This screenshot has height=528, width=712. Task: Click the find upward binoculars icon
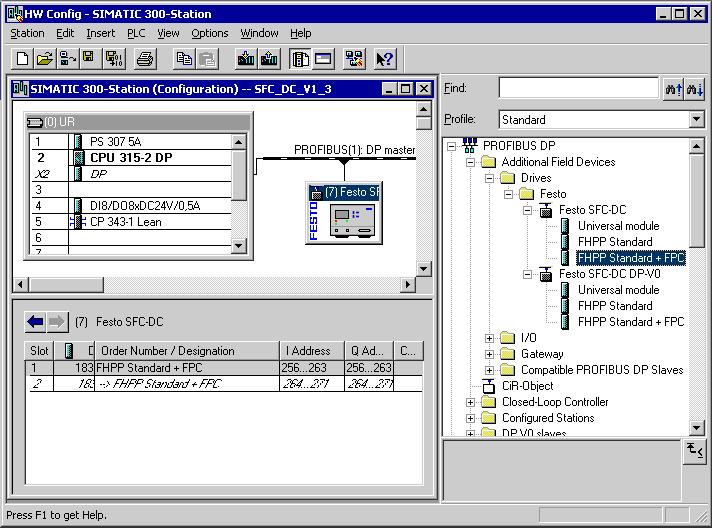[673, 88]
